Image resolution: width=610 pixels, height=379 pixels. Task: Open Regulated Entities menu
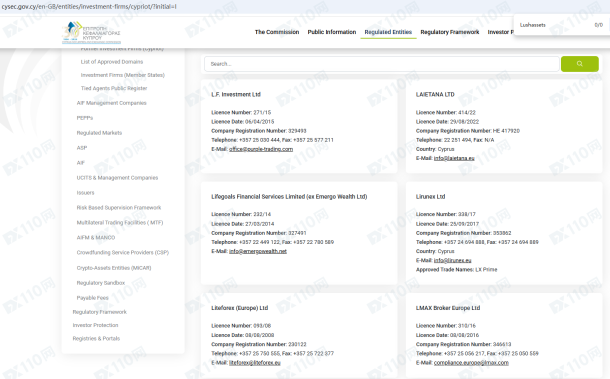(x=388, y=32)
